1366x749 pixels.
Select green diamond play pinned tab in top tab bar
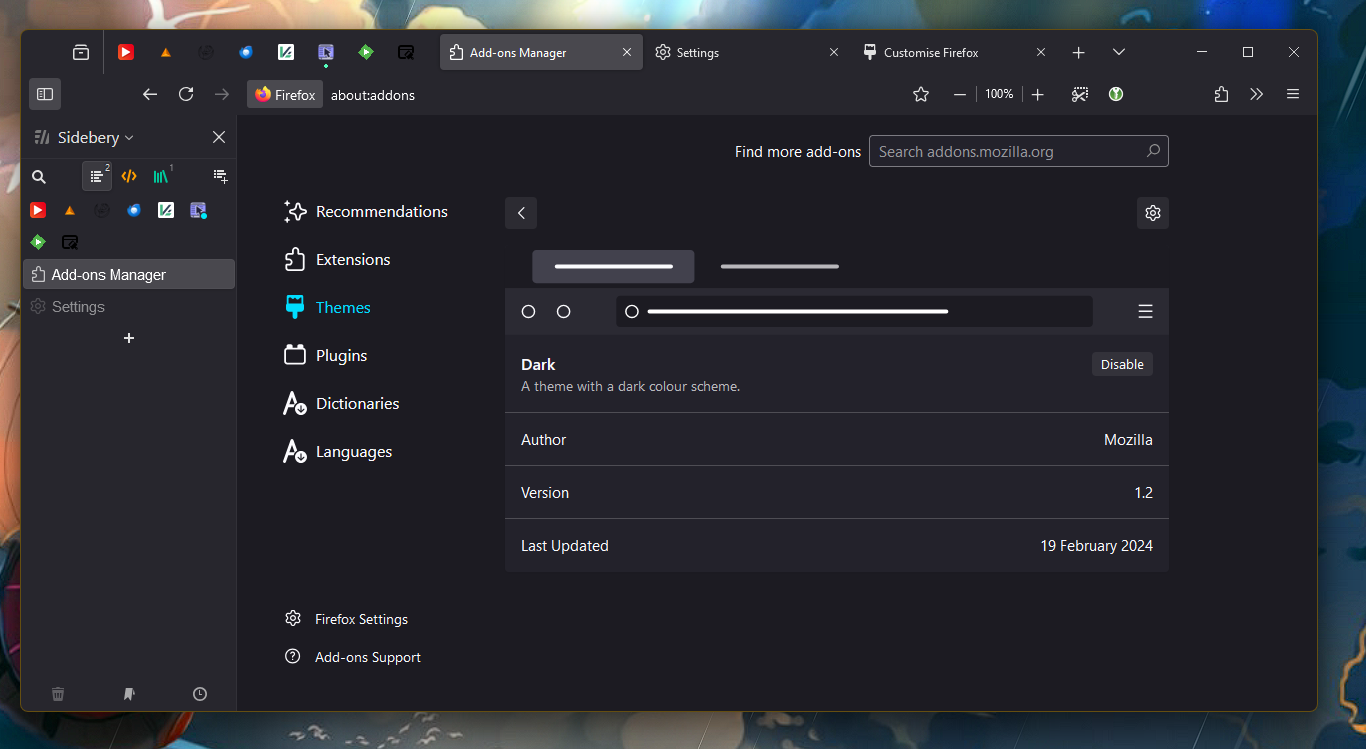click(x=366, y=52)
